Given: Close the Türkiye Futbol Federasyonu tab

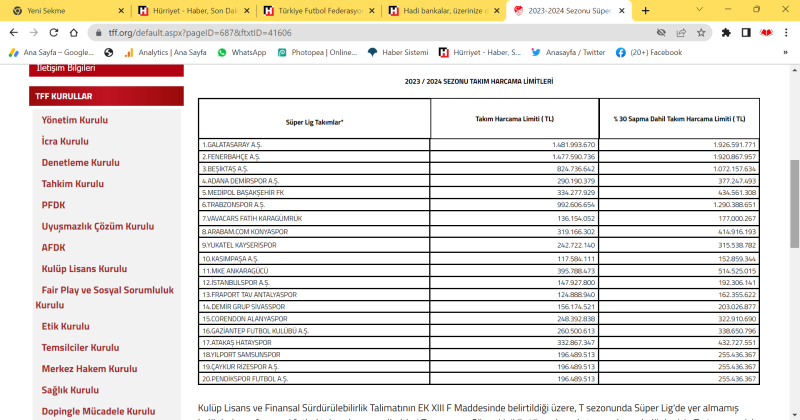Looking at the screenshot, I should coord(371,11).
